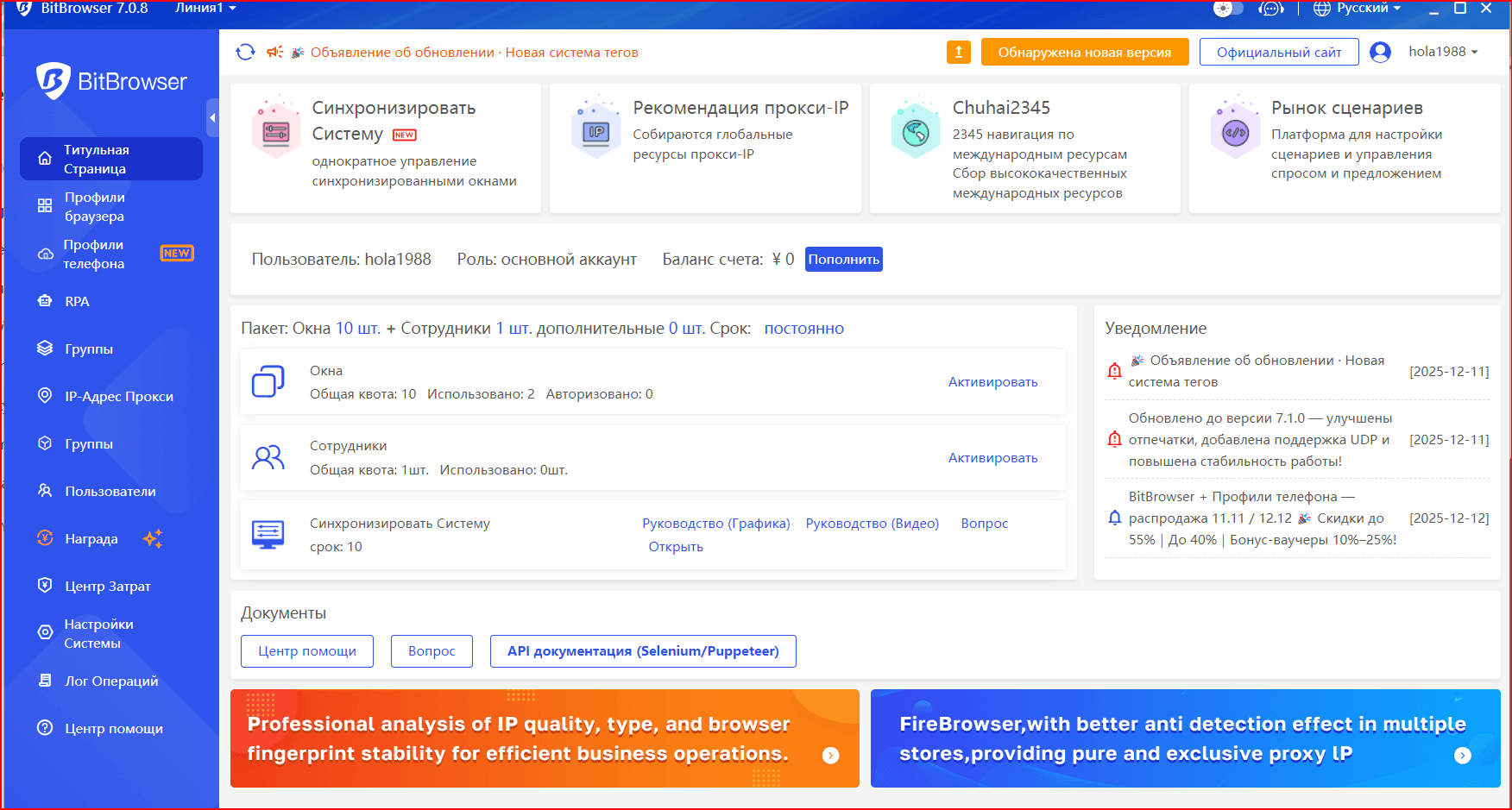The width and height of the screenshot is (1512, 810).
Task: Open the orange IP quality analysis banner
Action: [x=545, y=738]
